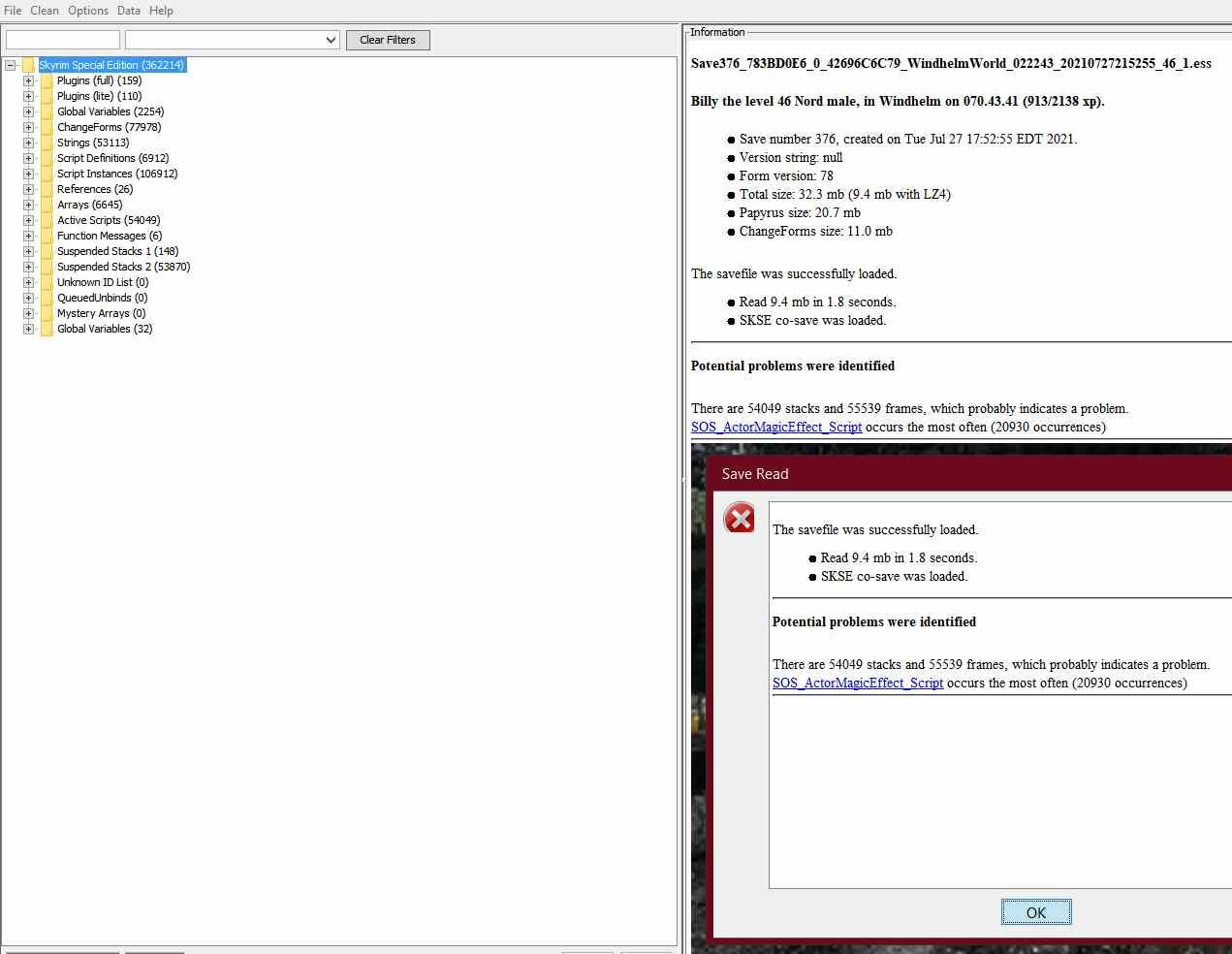Viewport: 1232px width, 954px height.
Task: Expand the Mystery Arrays (0) node
Action: tap(28, 313)
